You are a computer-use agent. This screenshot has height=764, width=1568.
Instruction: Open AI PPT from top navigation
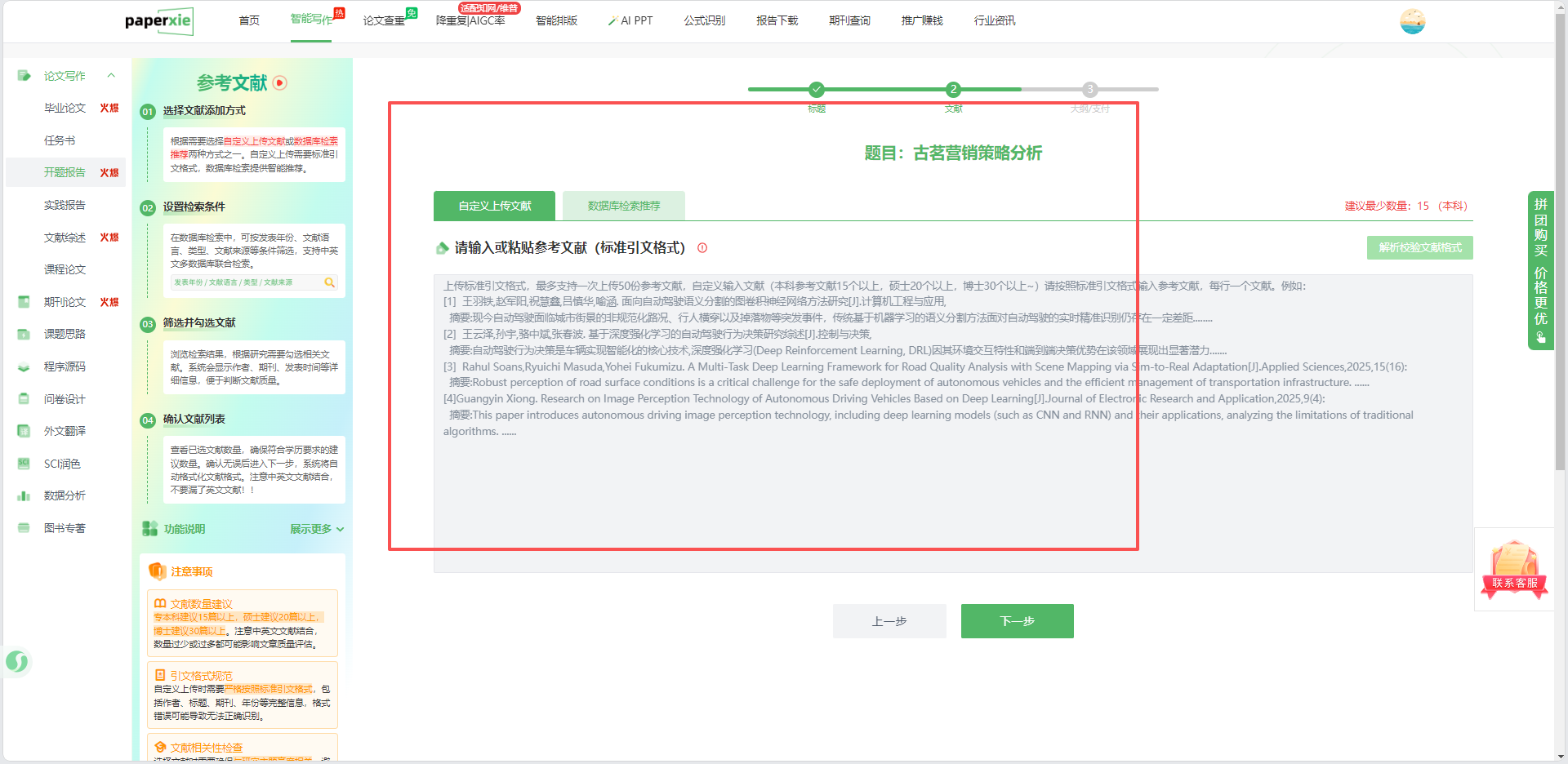630,20
